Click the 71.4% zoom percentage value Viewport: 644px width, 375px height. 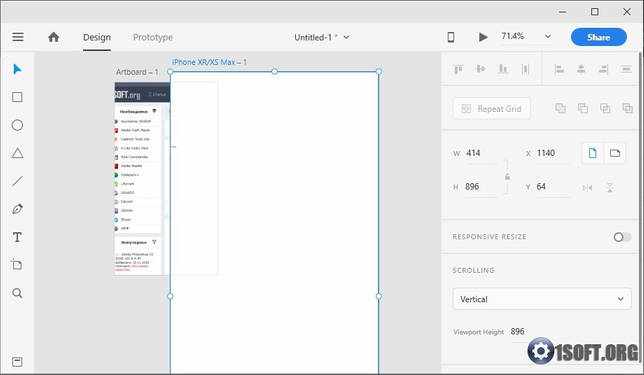pyautogui.click(x=513, y=36)
